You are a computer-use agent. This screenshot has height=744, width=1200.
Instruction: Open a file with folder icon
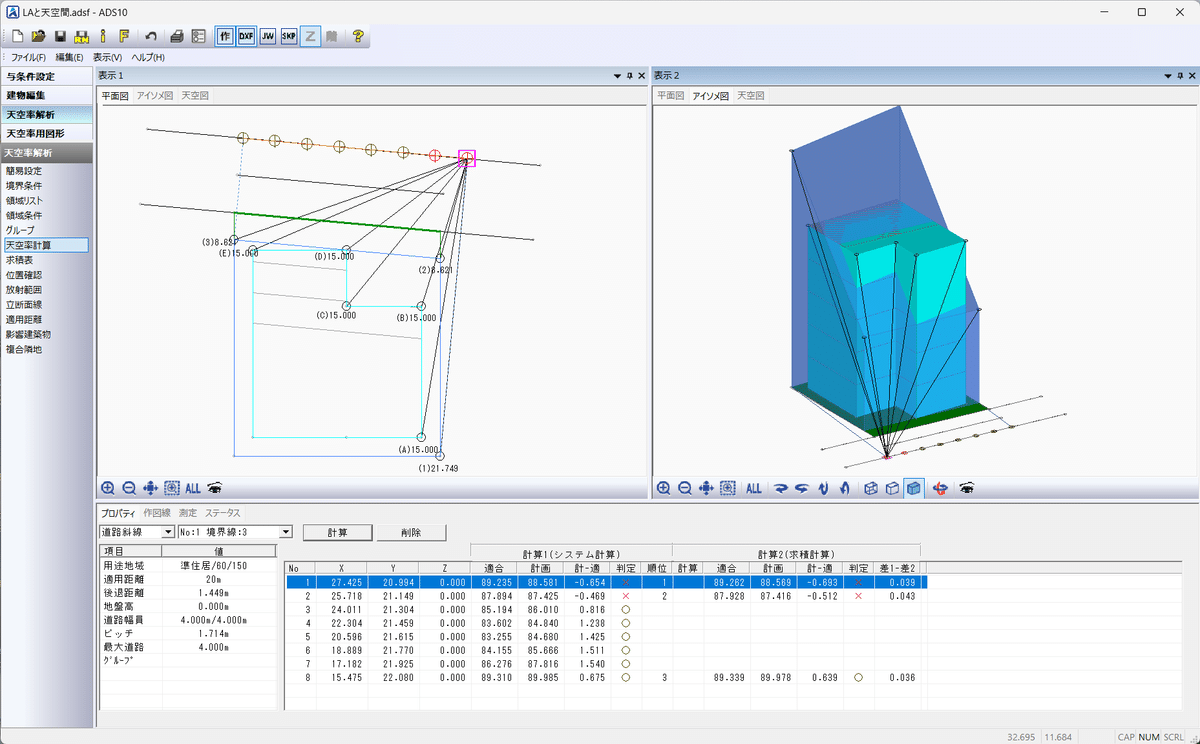(x=39, y=37)
